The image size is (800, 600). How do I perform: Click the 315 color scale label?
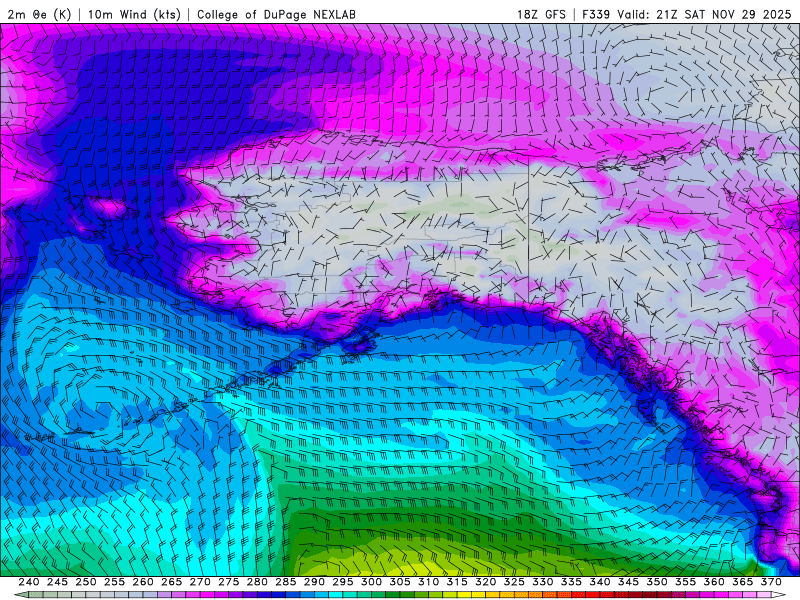click(457, 582)
